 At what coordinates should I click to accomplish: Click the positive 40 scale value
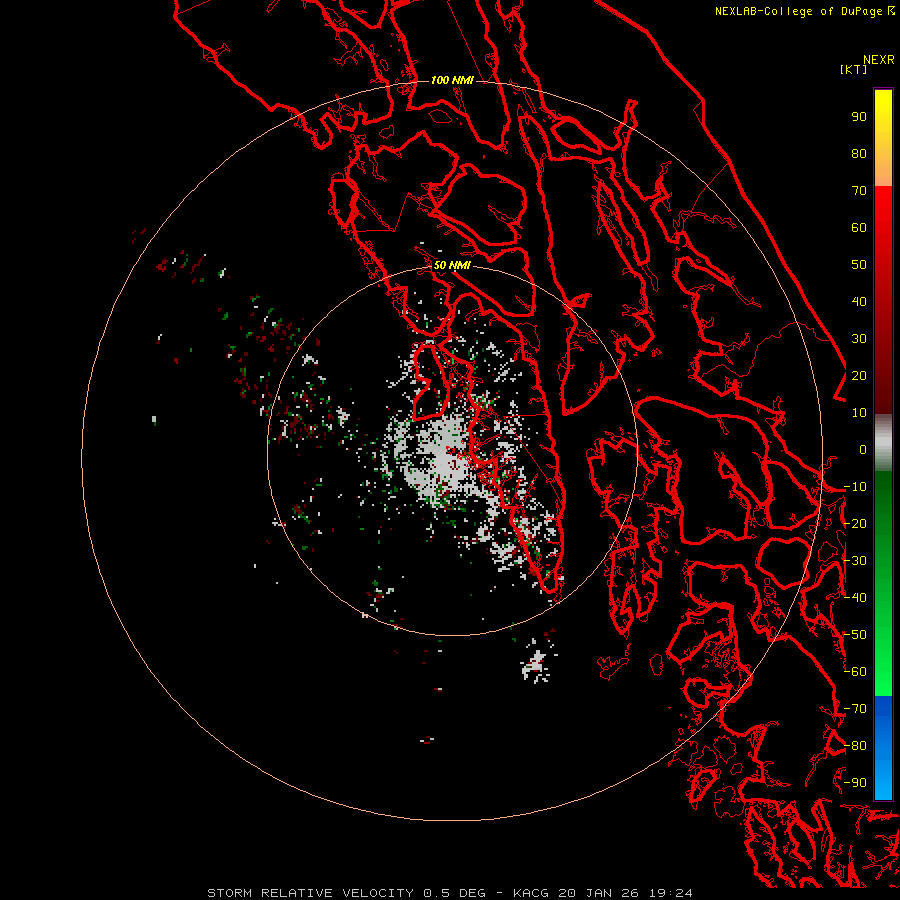(859, 302)
